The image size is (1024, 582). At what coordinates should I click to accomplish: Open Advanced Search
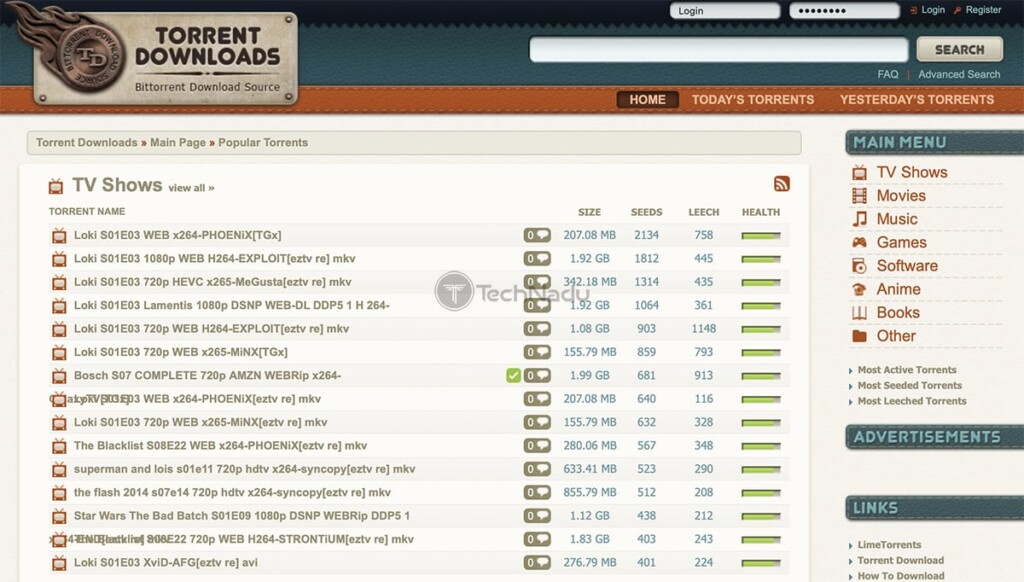click(959, 74)
